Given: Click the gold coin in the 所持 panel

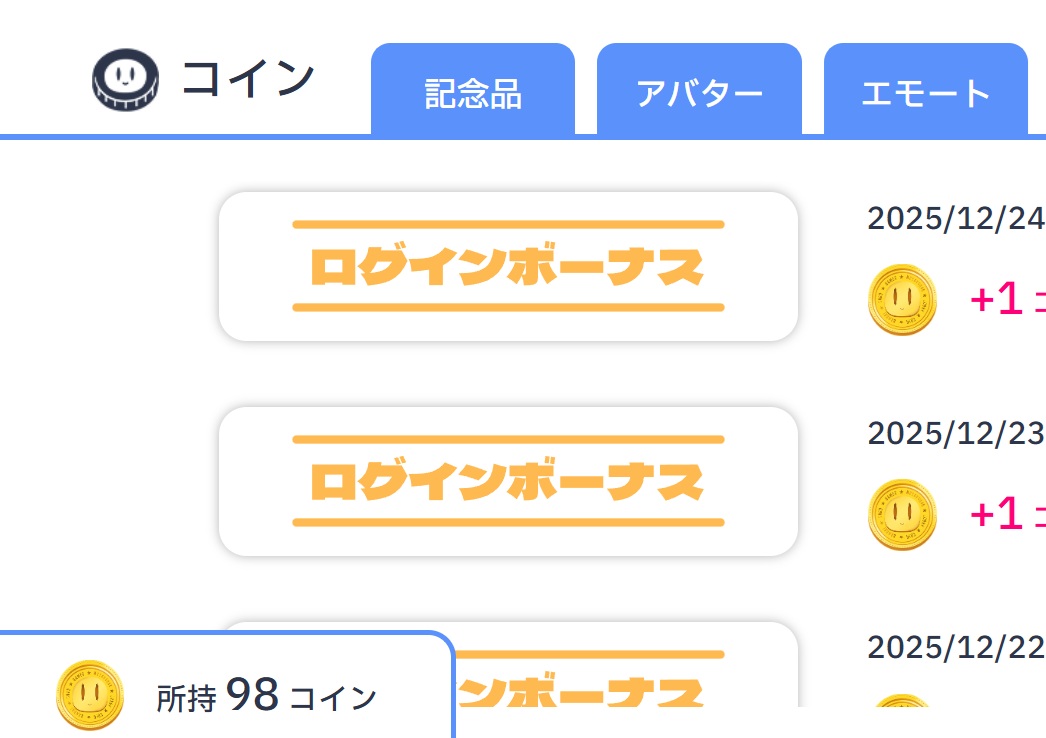Looking at the screenshot, I should pos(90,694).
